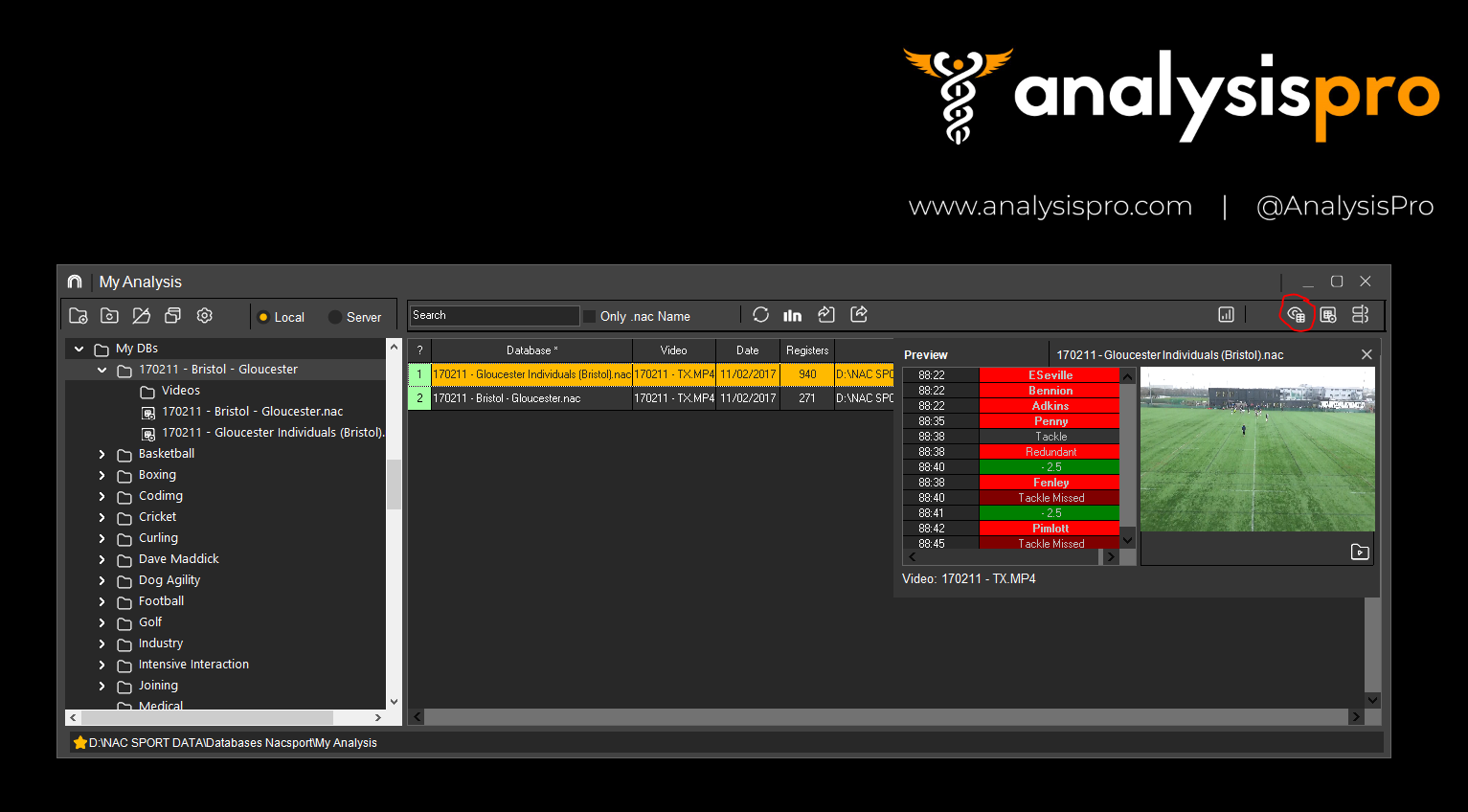Screen dimensions: 1468x812
Task: Click the database list horizontal scrollbar
Action: pyautogui.click(x=886, y=716)
